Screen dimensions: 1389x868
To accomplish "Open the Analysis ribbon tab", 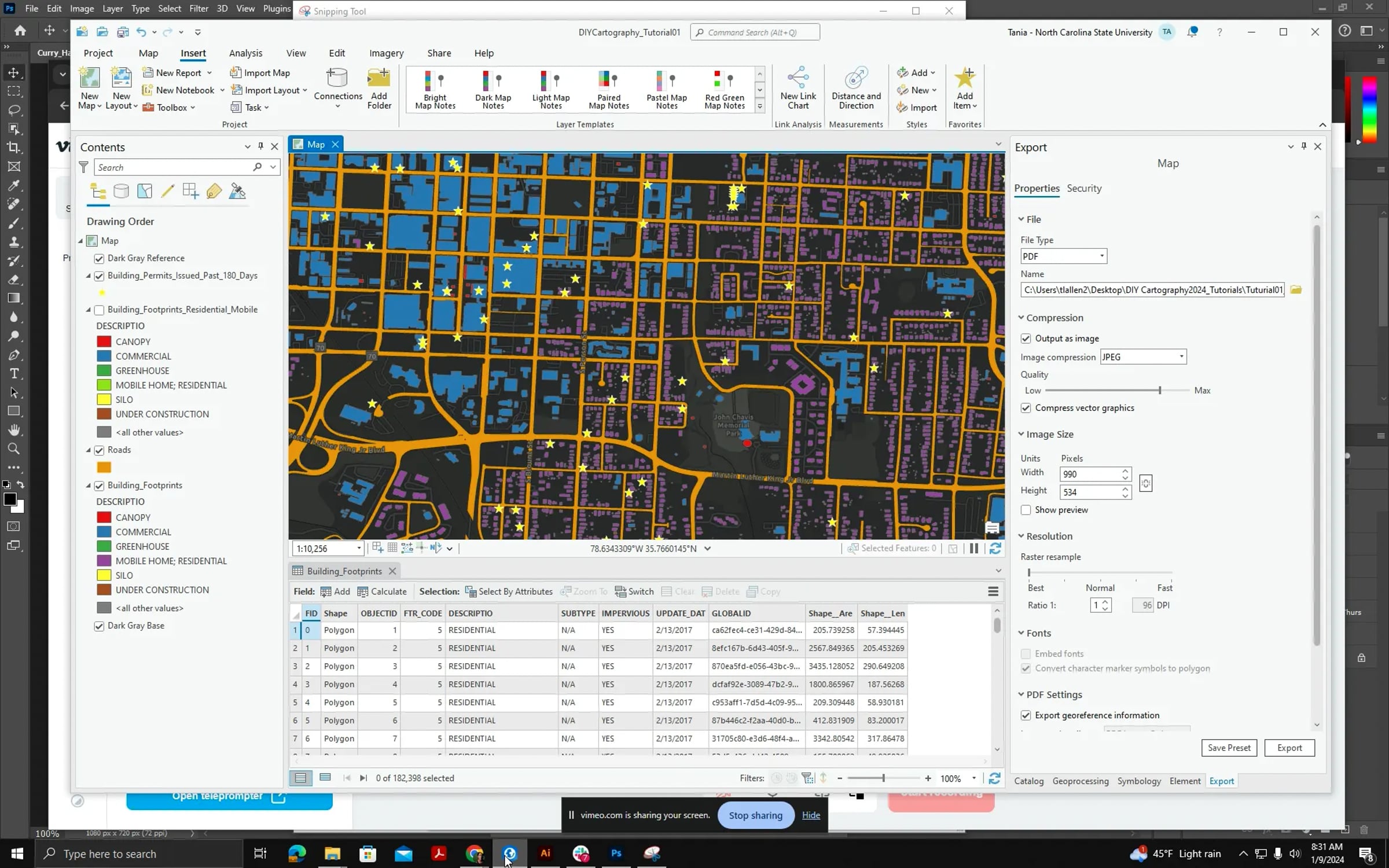I will click(x=245, y=53).
